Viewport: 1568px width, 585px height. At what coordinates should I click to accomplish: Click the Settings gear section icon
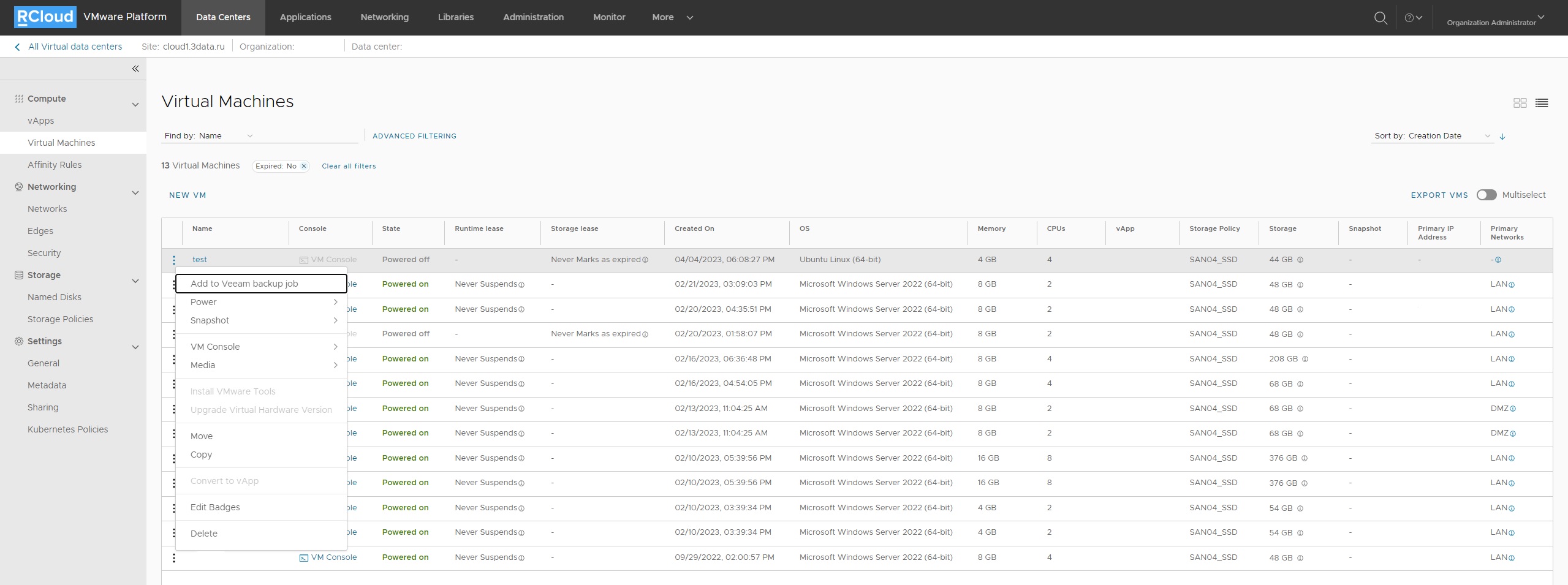(x=19, y=341)
